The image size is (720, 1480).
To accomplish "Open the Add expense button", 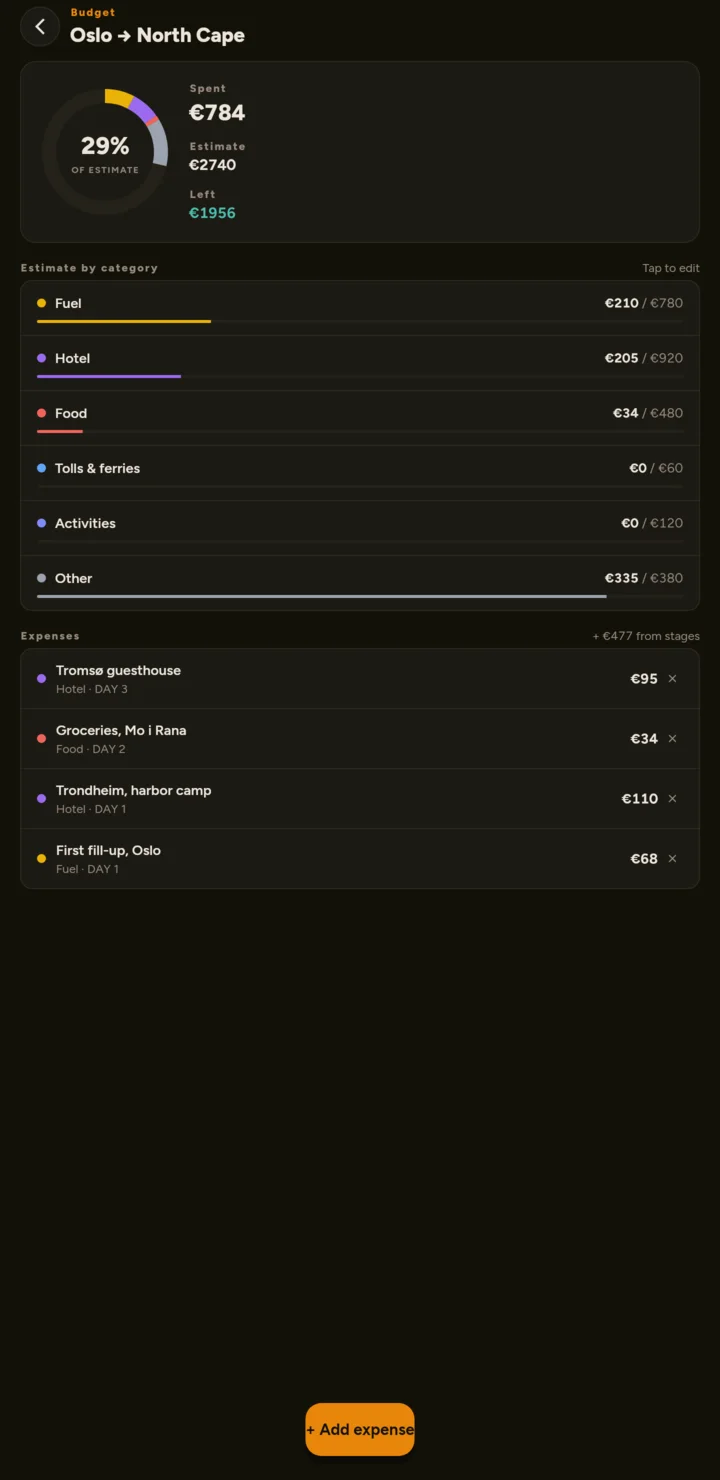I will [x=360, y=1429].
